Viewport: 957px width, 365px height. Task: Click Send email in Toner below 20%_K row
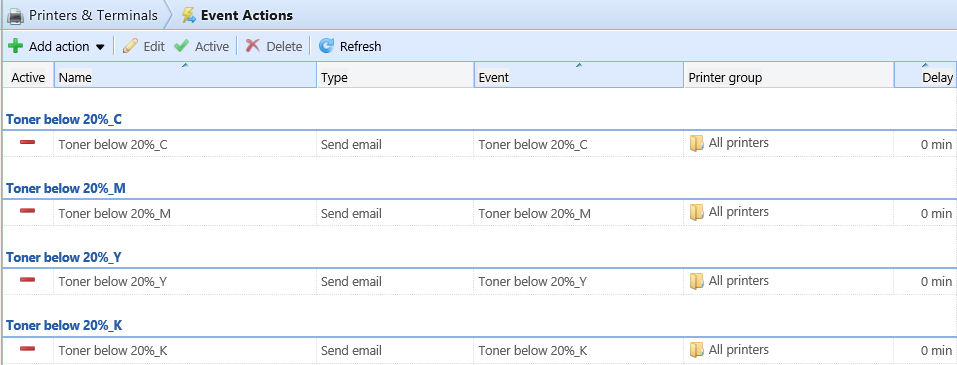pyautogui.click(x=352, y=350)
